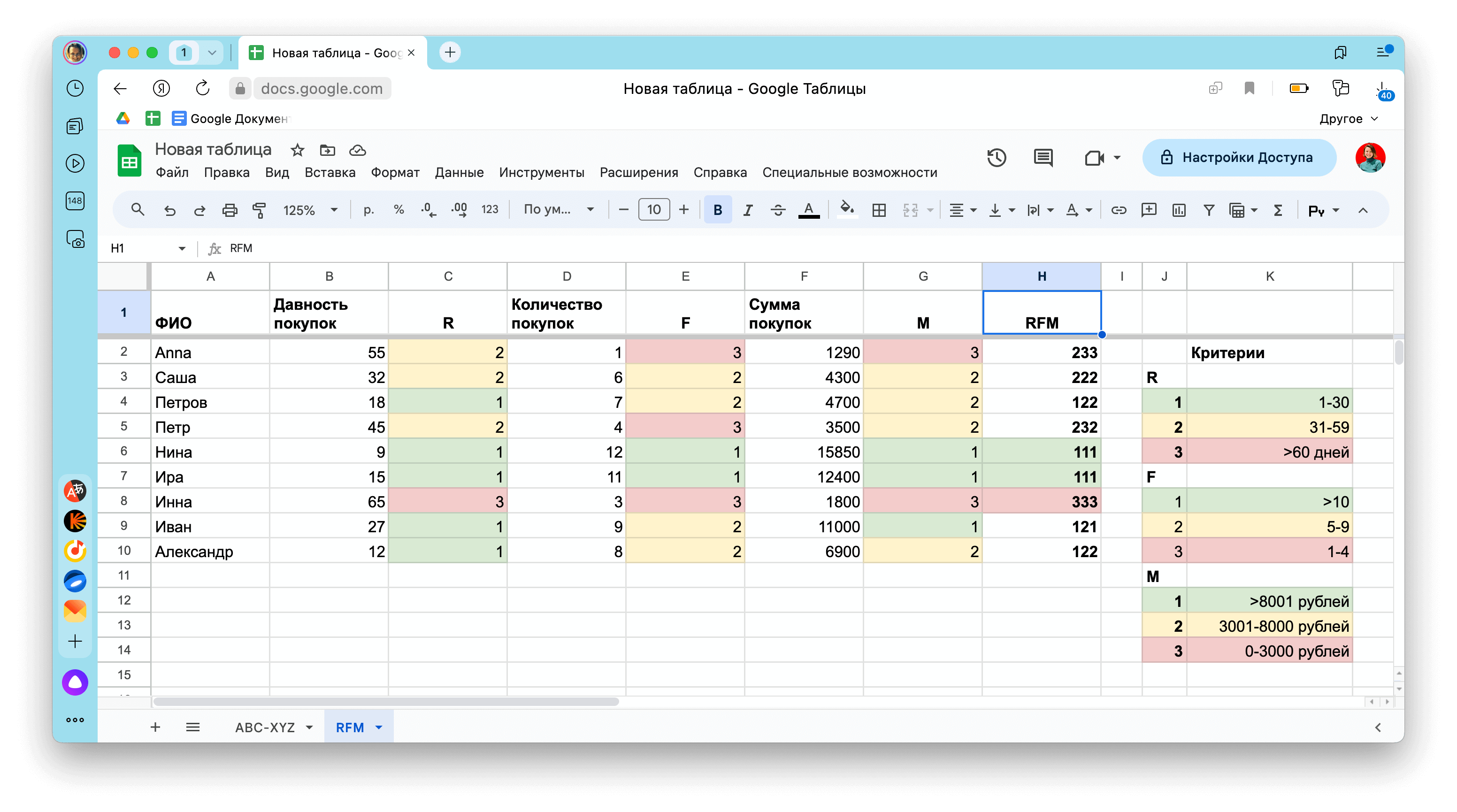The image size is (1457, 812).
Task: Toggle bold formatting button
Action: coord(717,210)
